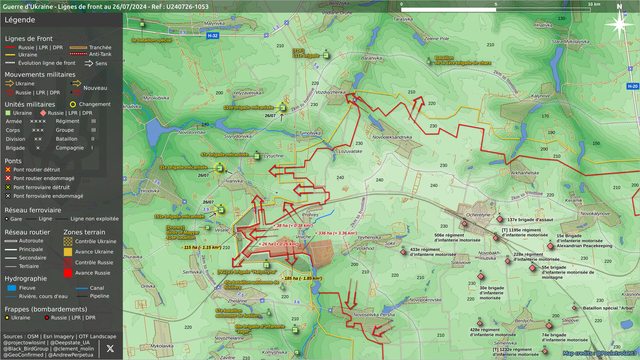Image resolution: width=640 pixels, height=360 pixels.
Task: Click the Avance Ukraine yellow swatch
Action: tap(68, 252)
